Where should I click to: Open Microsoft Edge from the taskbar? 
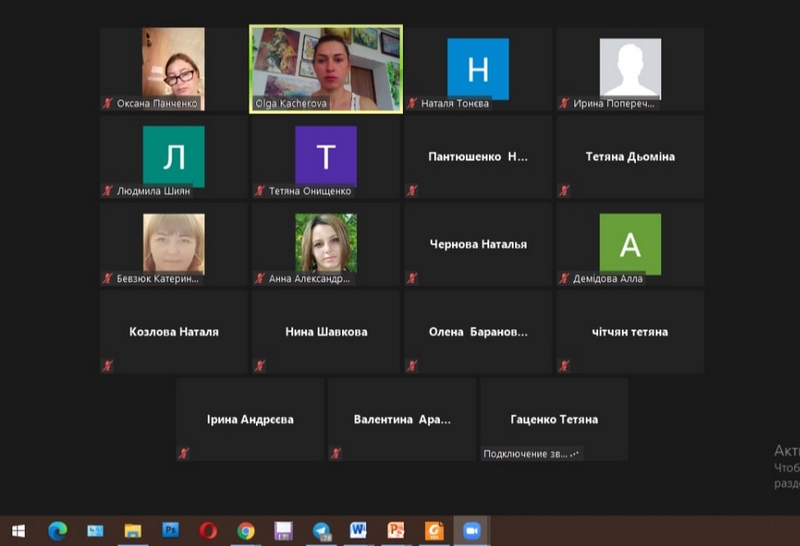(x=57, y=530)
